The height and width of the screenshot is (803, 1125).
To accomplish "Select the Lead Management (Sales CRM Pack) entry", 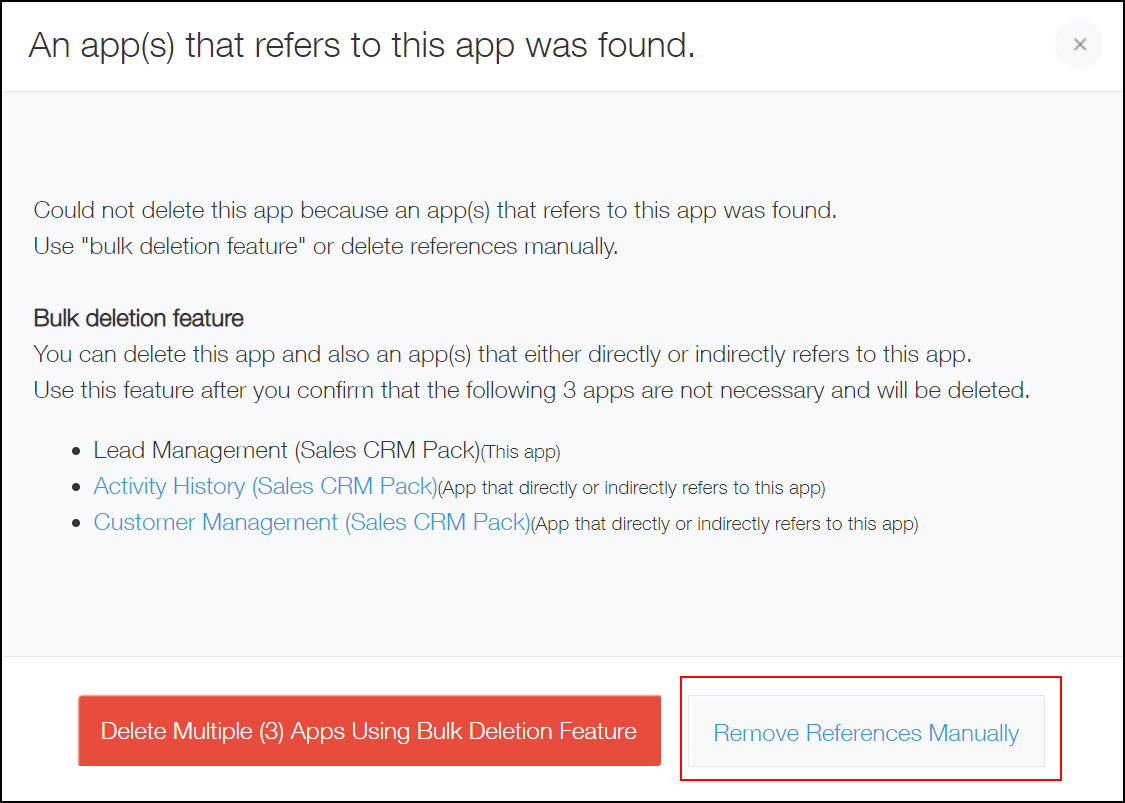I will pos(286,451).
